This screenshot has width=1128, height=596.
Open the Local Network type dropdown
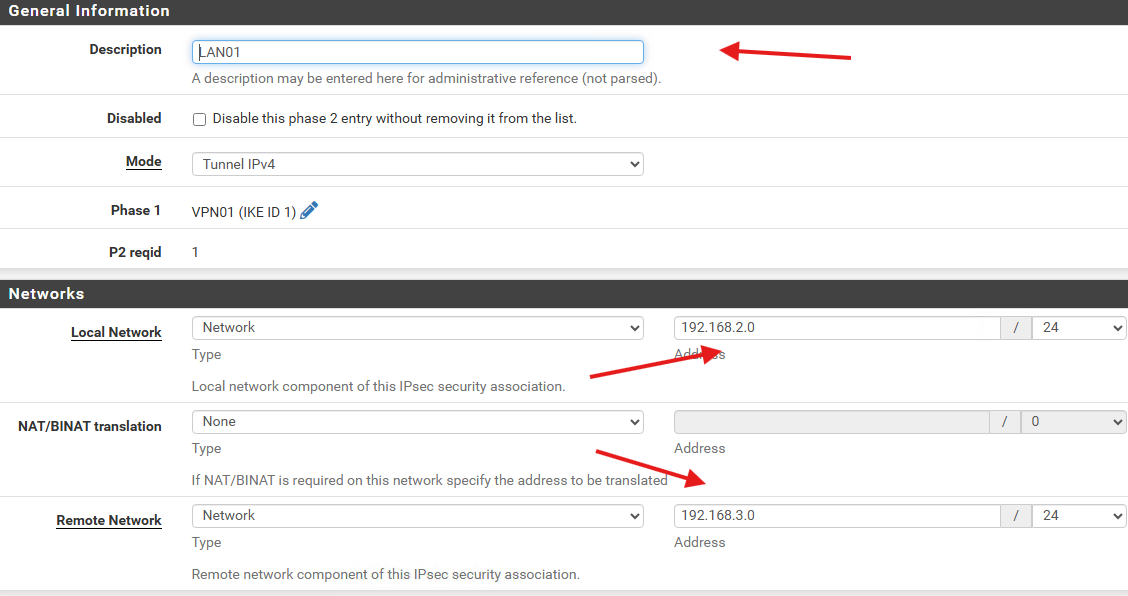417,328
